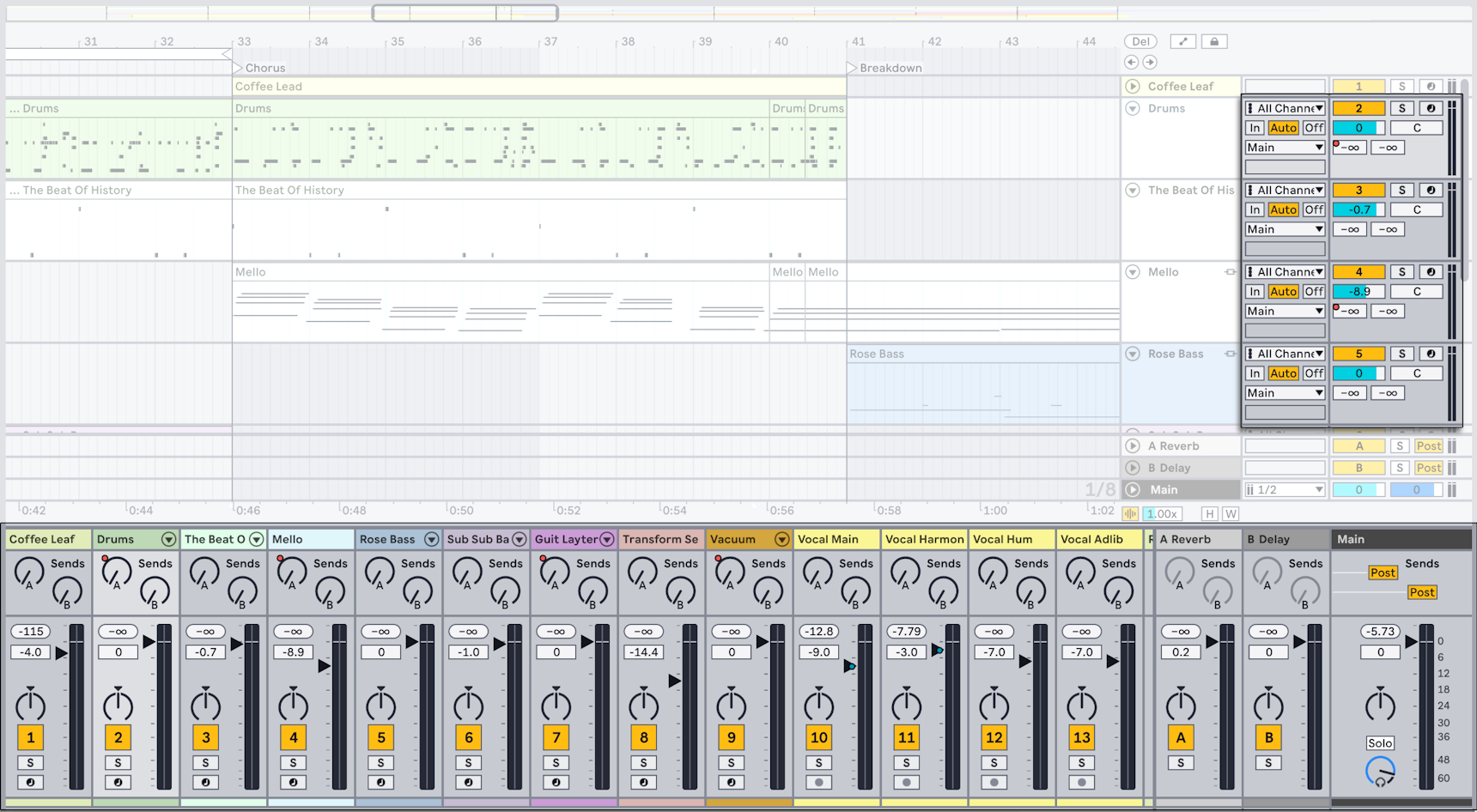Click the W optimize arrangement width button
The height and width of the screenshot is (812, 1477).
pos(1231,512)
